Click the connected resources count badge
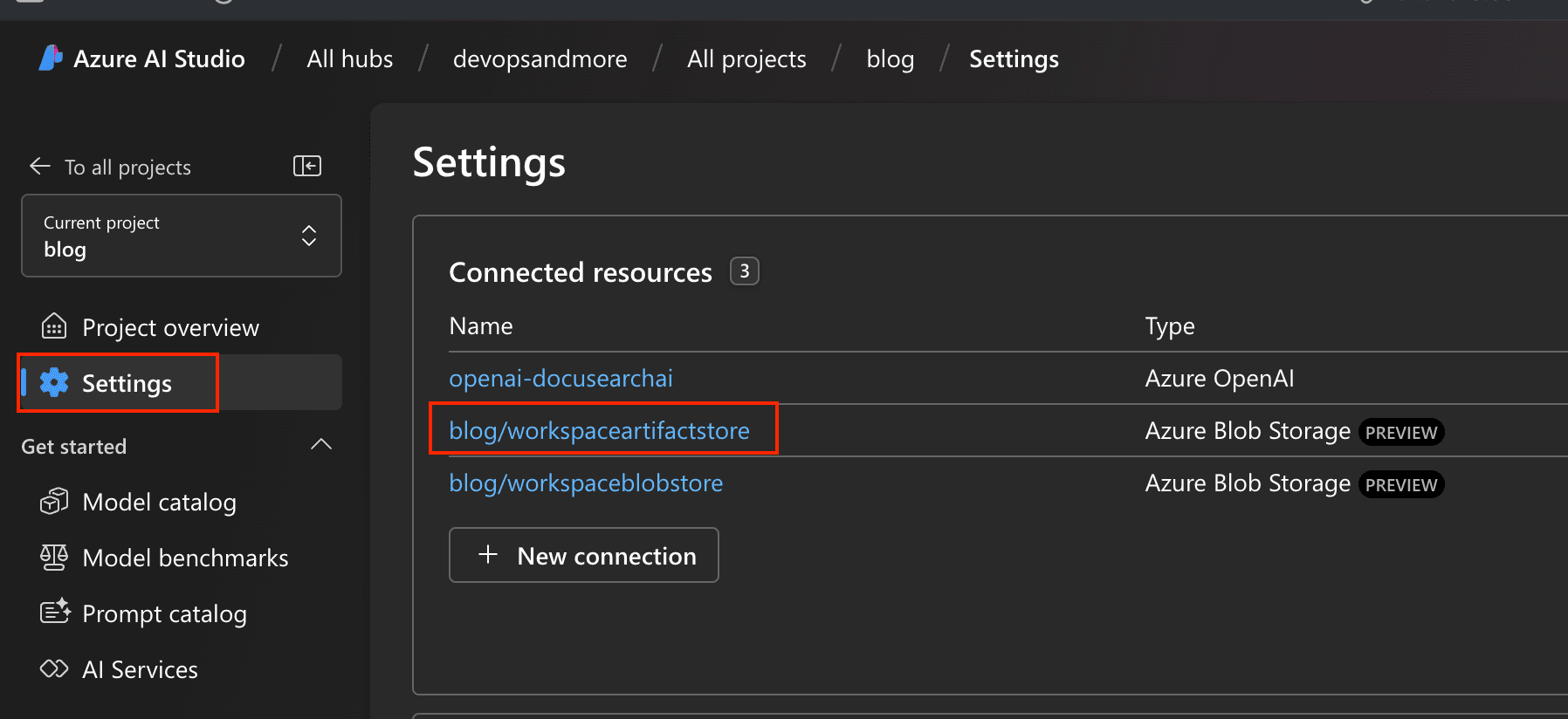 744,271
